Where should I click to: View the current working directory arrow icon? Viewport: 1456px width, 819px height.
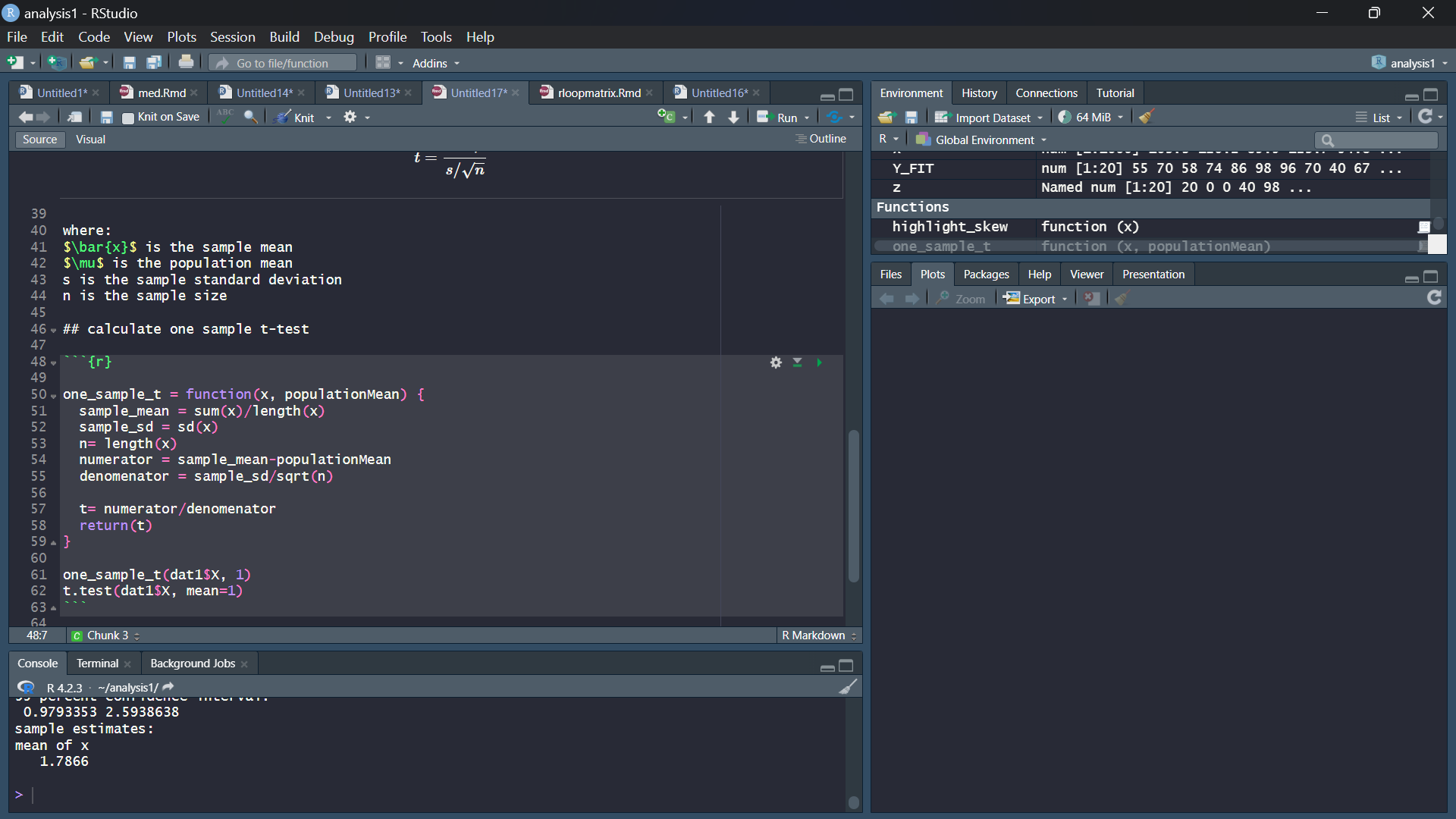pos(168,687)
